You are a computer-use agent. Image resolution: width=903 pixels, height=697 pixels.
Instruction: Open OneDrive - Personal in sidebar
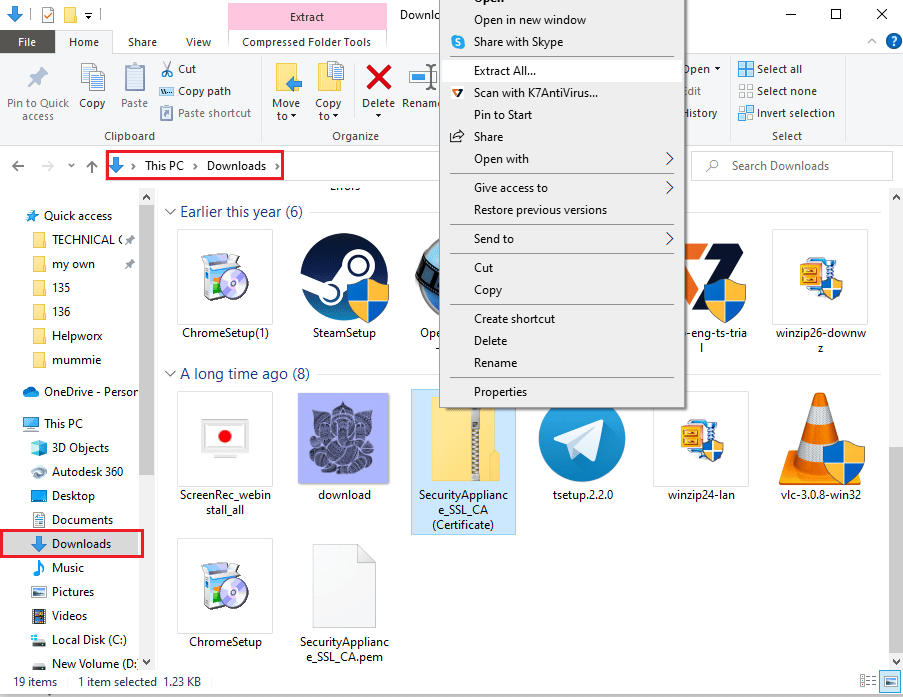(90, 392)
